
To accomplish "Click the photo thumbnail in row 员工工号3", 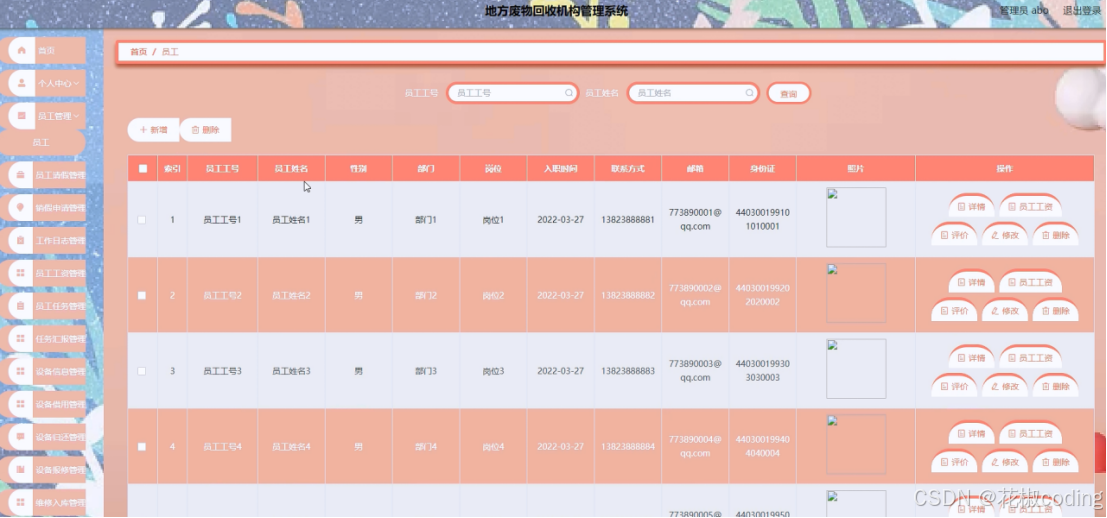I will point(856,368).
